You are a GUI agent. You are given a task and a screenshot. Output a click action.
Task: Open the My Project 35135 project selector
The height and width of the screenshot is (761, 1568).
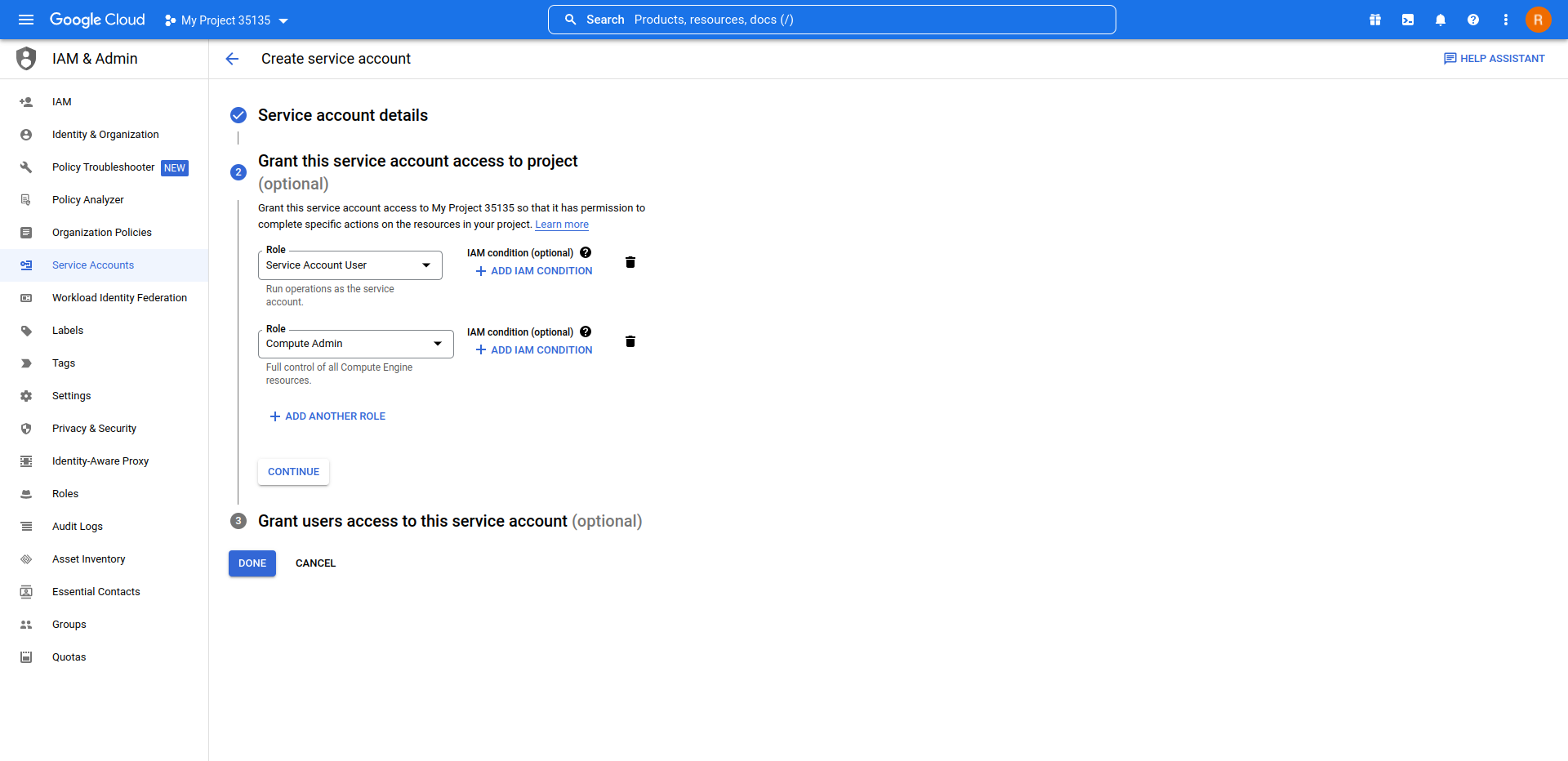click(x=225, y=20)
